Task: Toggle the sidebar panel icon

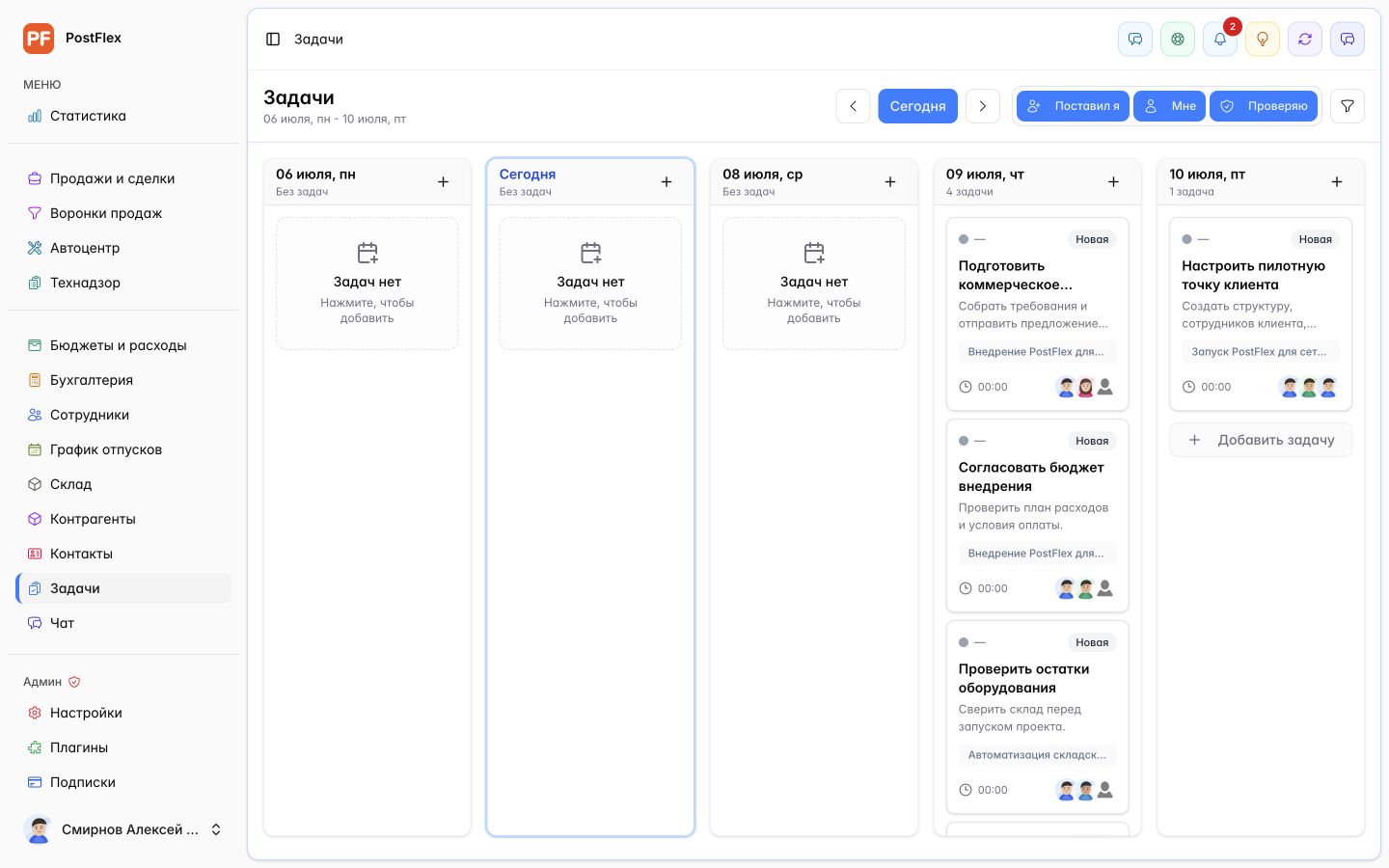Action: [x=273, y=40]
